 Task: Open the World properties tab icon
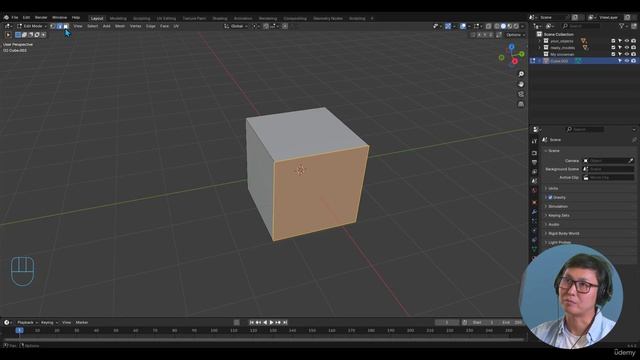coord(534,190)
